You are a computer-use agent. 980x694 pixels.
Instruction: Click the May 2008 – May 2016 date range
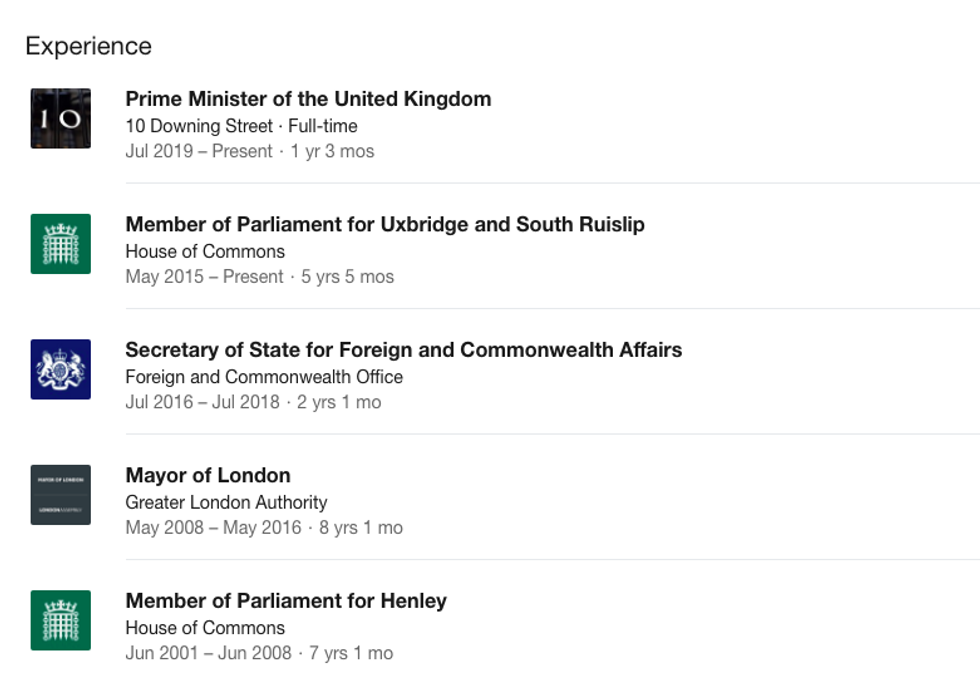pos(213,528)
